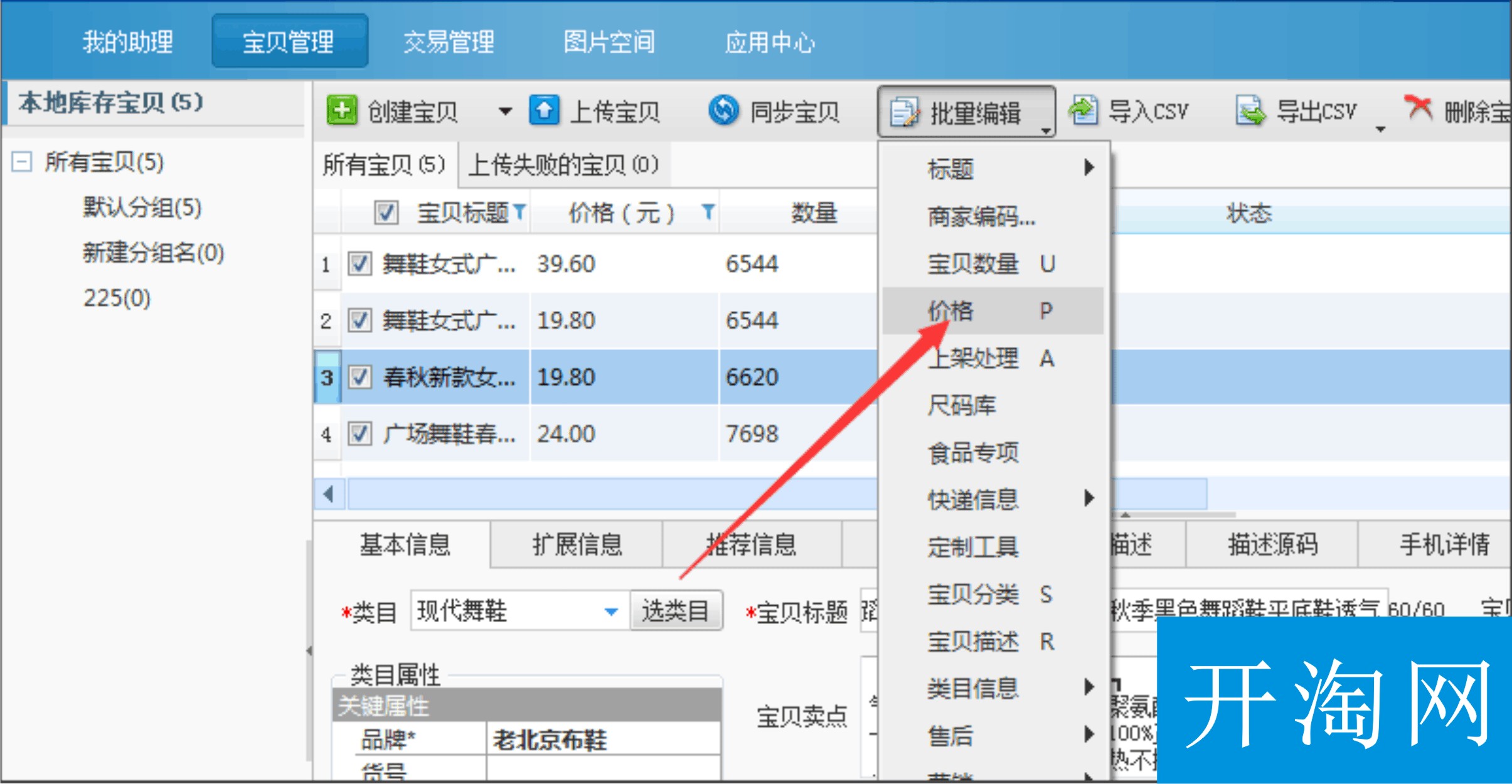This screenshot has width=1512, height=784.
Task: Open the dropdown arrow next to 导出CSV
Action: point(1380,129)
